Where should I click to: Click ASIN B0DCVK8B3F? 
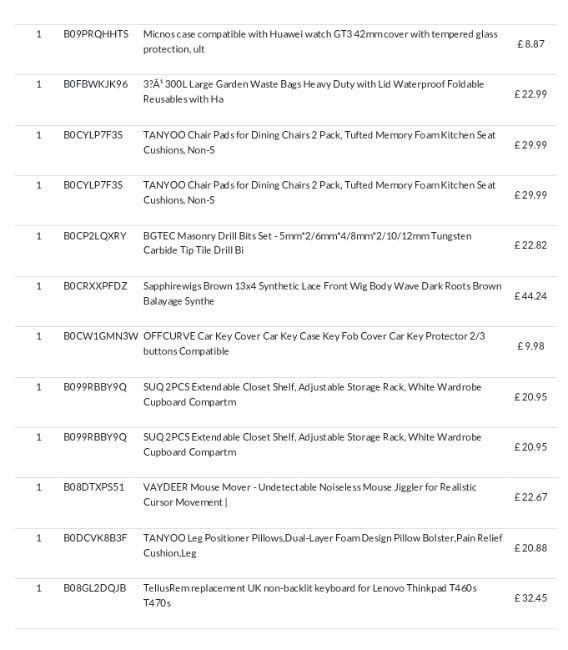[95, 538]
